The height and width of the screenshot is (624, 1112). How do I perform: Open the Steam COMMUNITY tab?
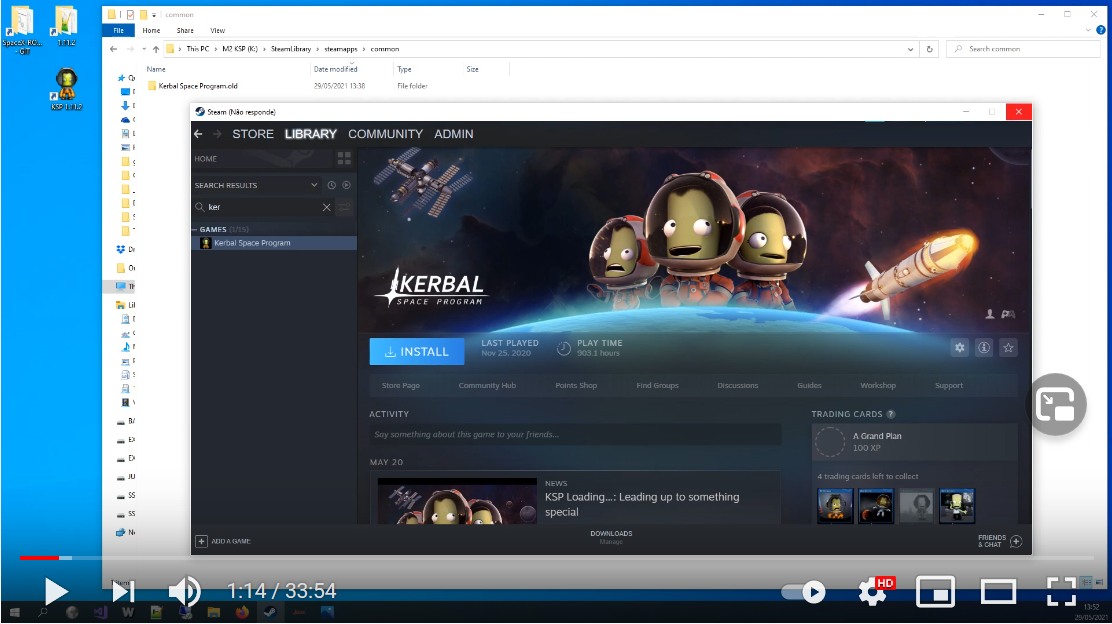(x=385, y=134)
